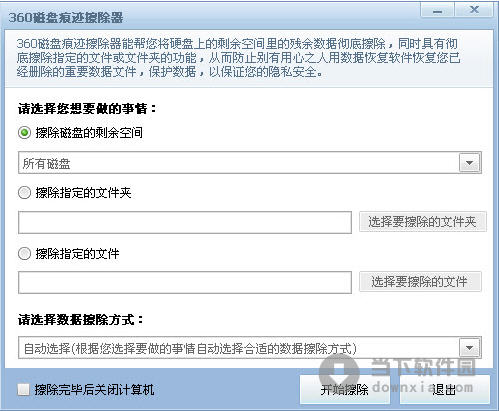Pick the 擦除指定的文件 radio option

point(24,254)
